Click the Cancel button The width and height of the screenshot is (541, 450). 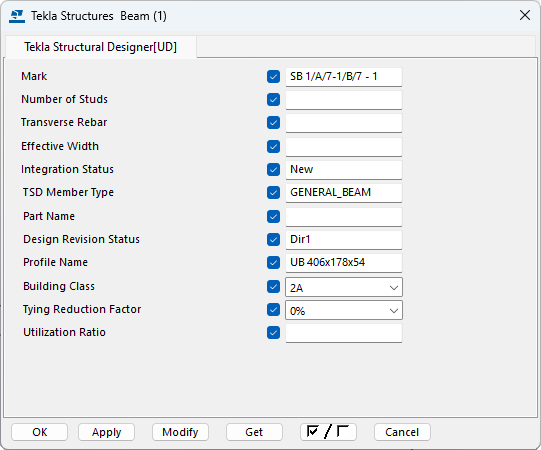click(x=402, y=432)
